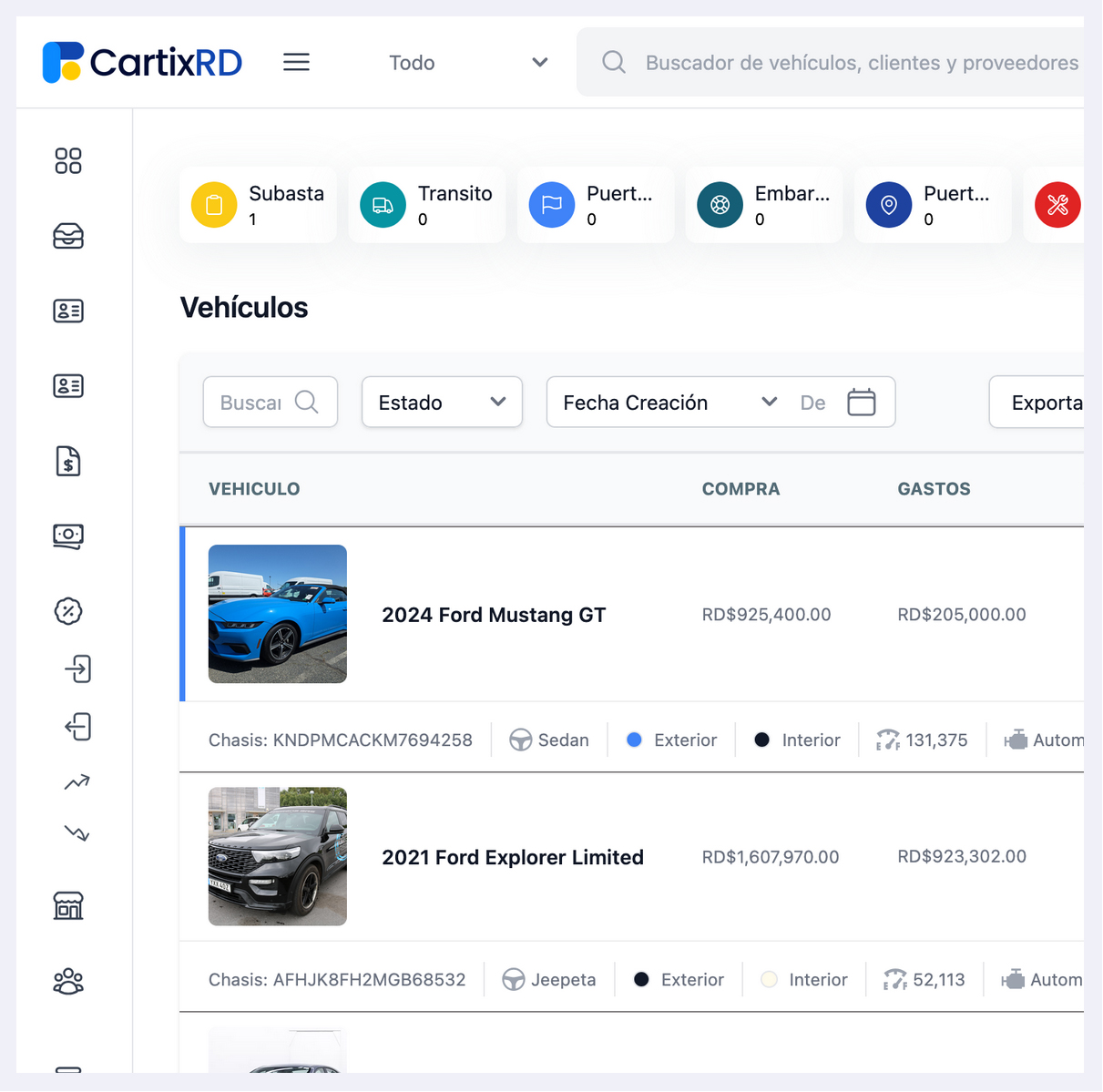Open the calendar date picker icon

tap(862, 402)
